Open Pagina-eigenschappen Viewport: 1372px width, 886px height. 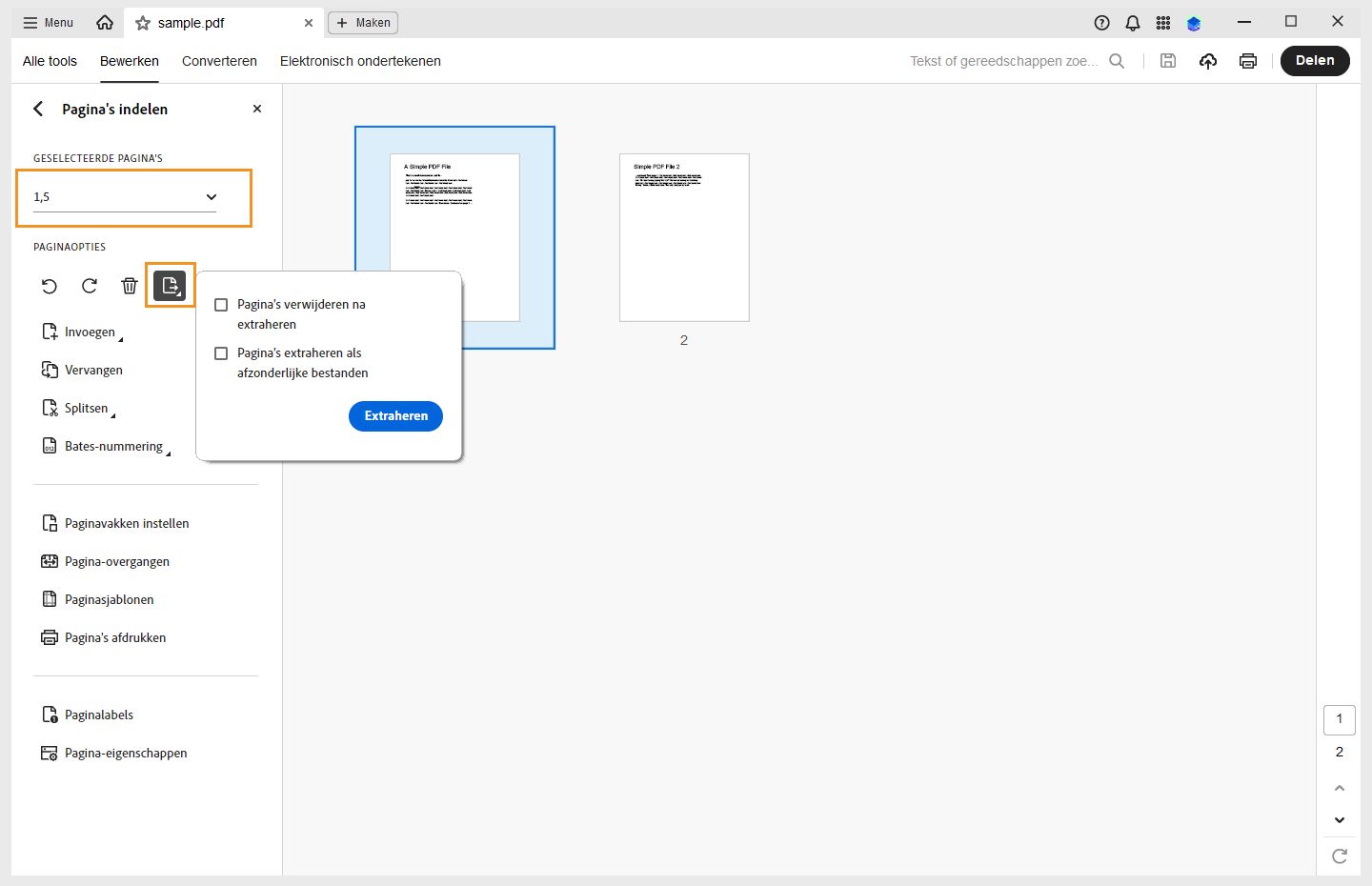(125, 753)
